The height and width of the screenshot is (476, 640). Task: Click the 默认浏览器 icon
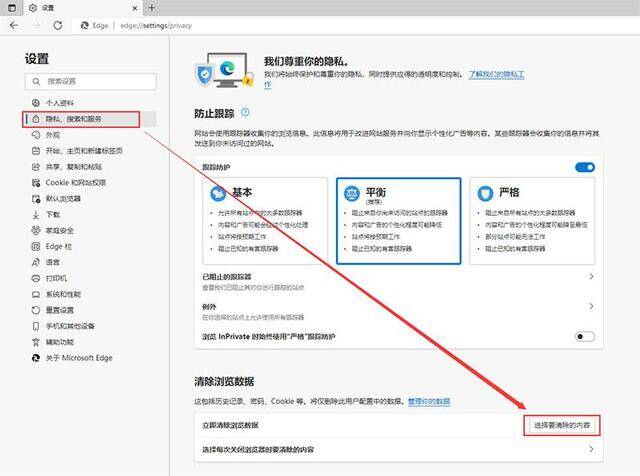pos(36,198)
